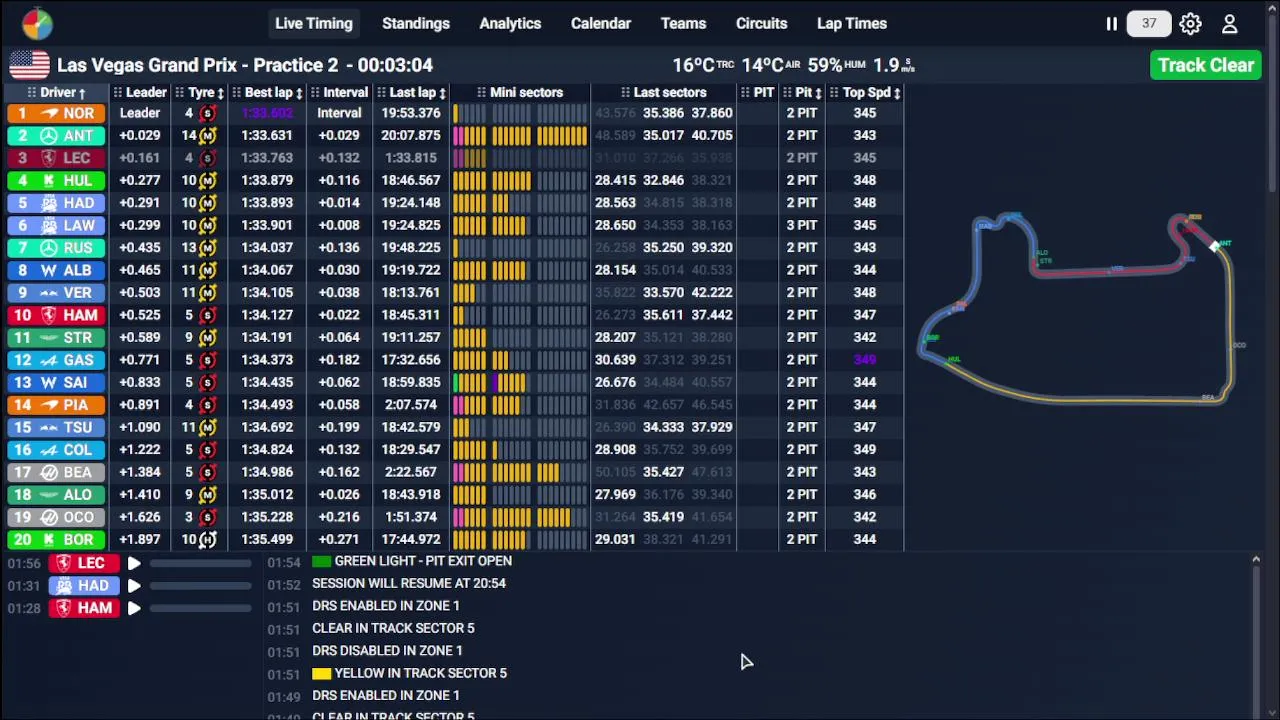Screen dimensions: 1280x720
Task: Sort by the Last lap column header
Action: 410,92
